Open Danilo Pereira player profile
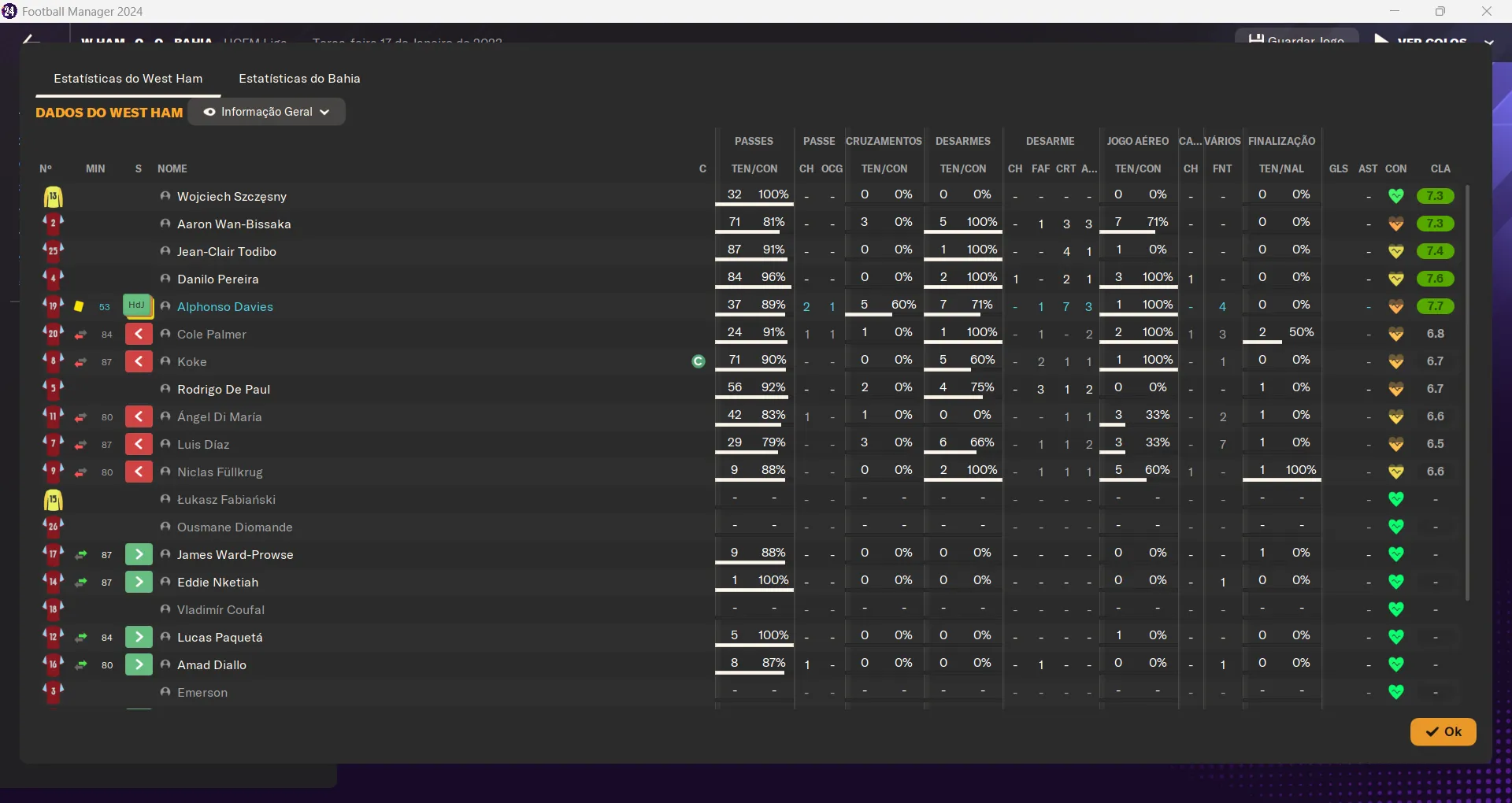Image resolution: width=1512 pixels, height=803 pixels. (218, 279)
